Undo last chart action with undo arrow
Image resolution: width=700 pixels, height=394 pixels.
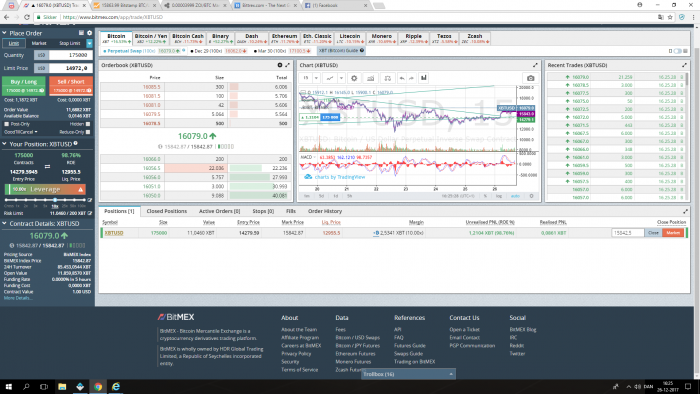click(402, 78)
